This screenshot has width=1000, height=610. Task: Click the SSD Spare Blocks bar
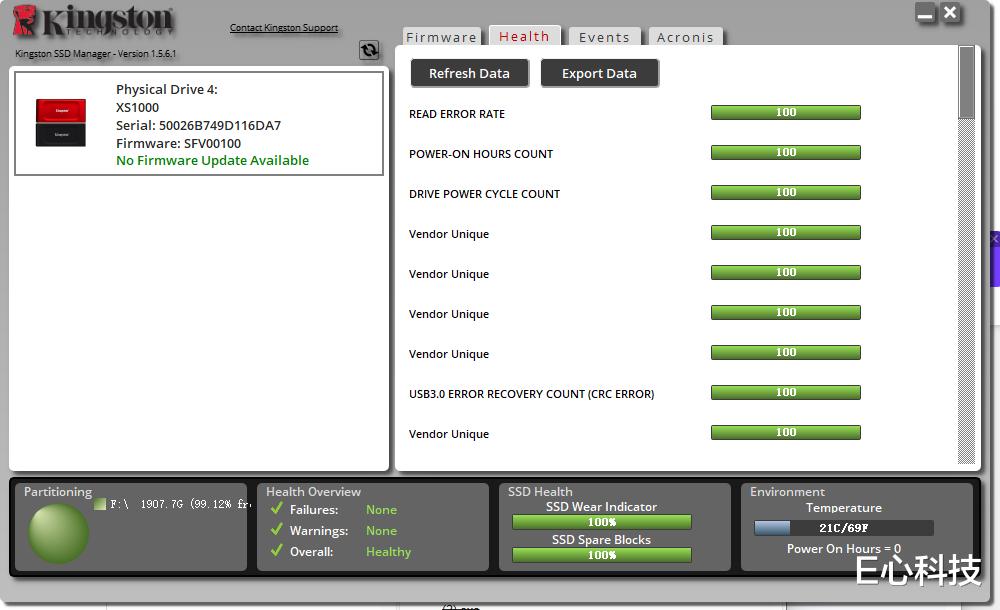coord(601,555)
